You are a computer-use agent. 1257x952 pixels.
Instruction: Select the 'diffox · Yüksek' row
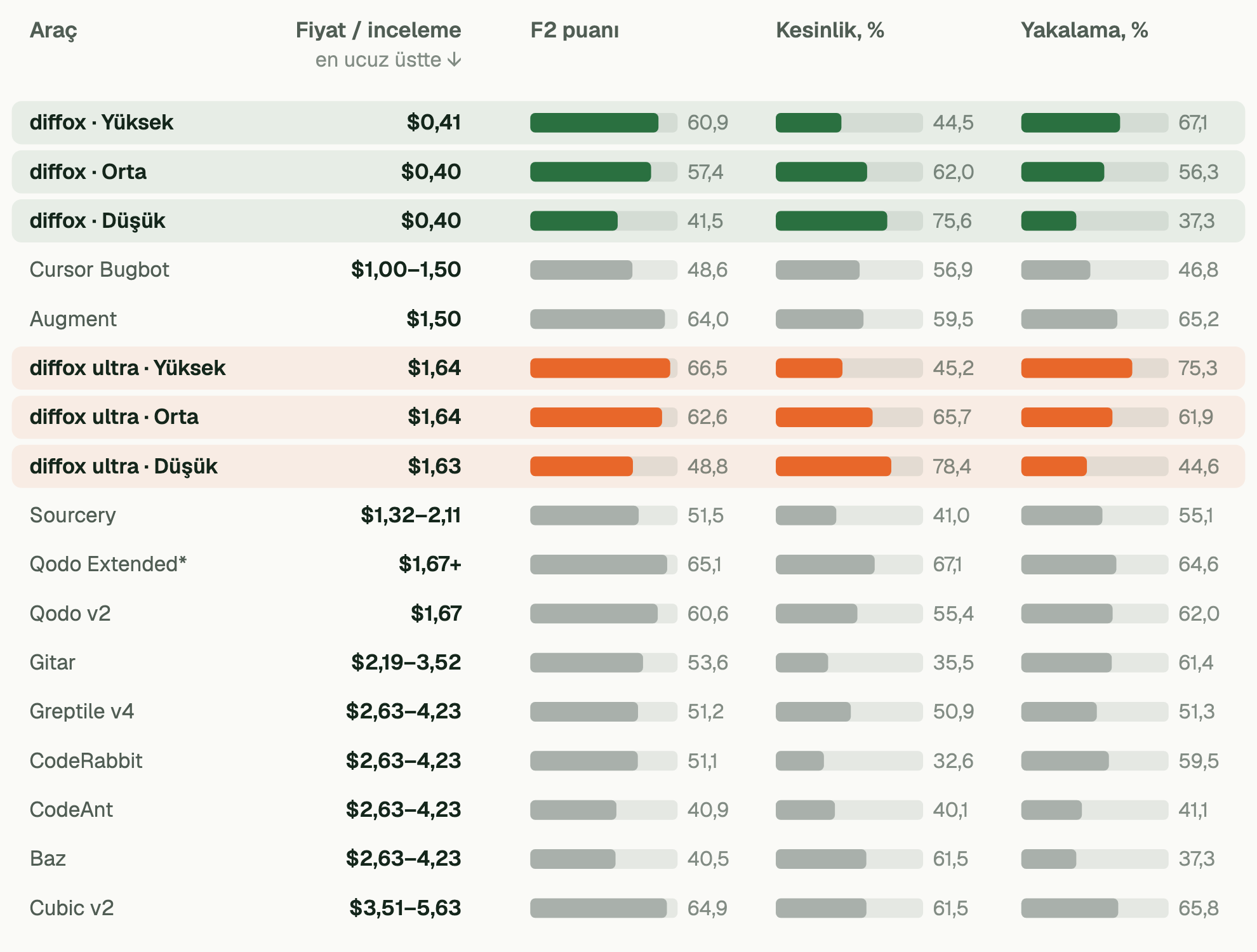[x=628, y=122]
